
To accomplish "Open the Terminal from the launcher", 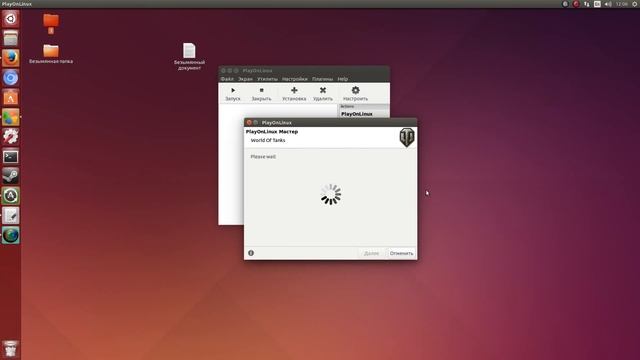I will pos(11,157).
